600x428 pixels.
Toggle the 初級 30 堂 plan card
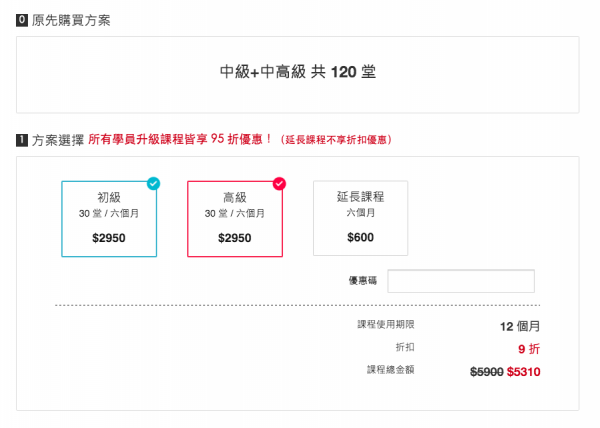point(109,218)
